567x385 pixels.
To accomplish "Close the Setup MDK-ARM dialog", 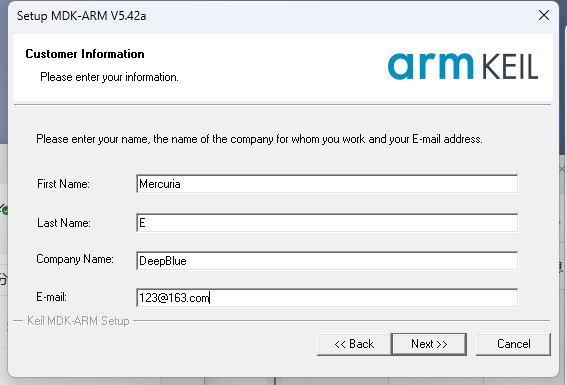I will pos(543,15).
